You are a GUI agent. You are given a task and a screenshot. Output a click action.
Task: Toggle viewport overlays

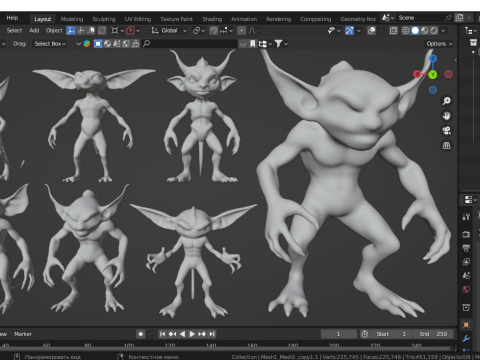tap(371, 31)
